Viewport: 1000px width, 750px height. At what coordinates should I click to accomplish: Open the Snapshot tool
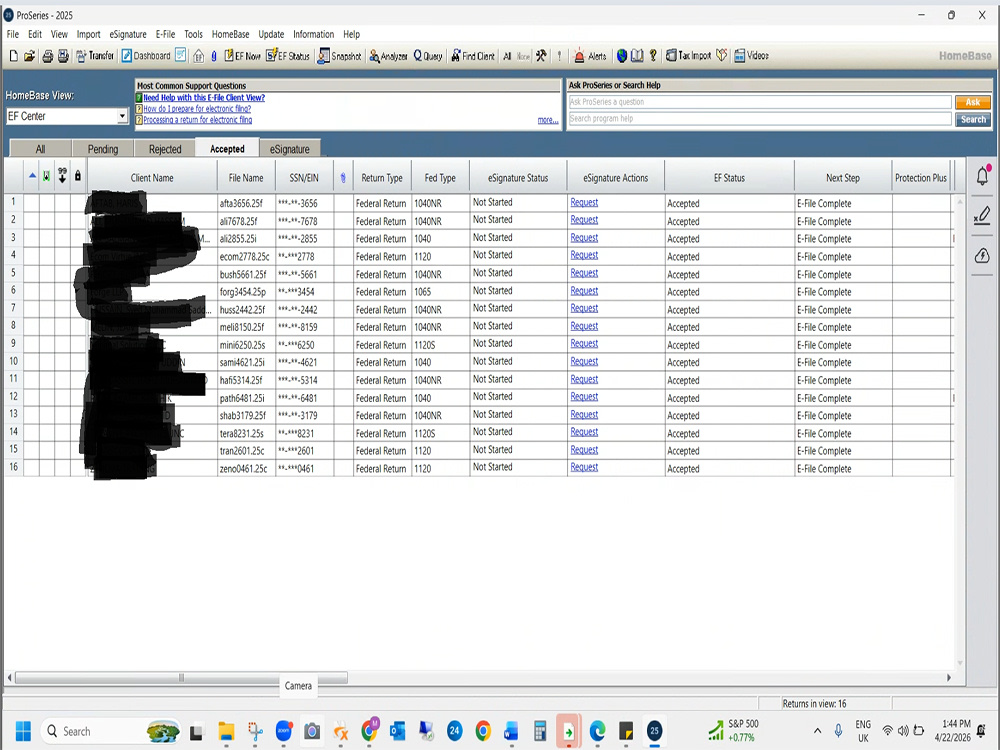339,56
